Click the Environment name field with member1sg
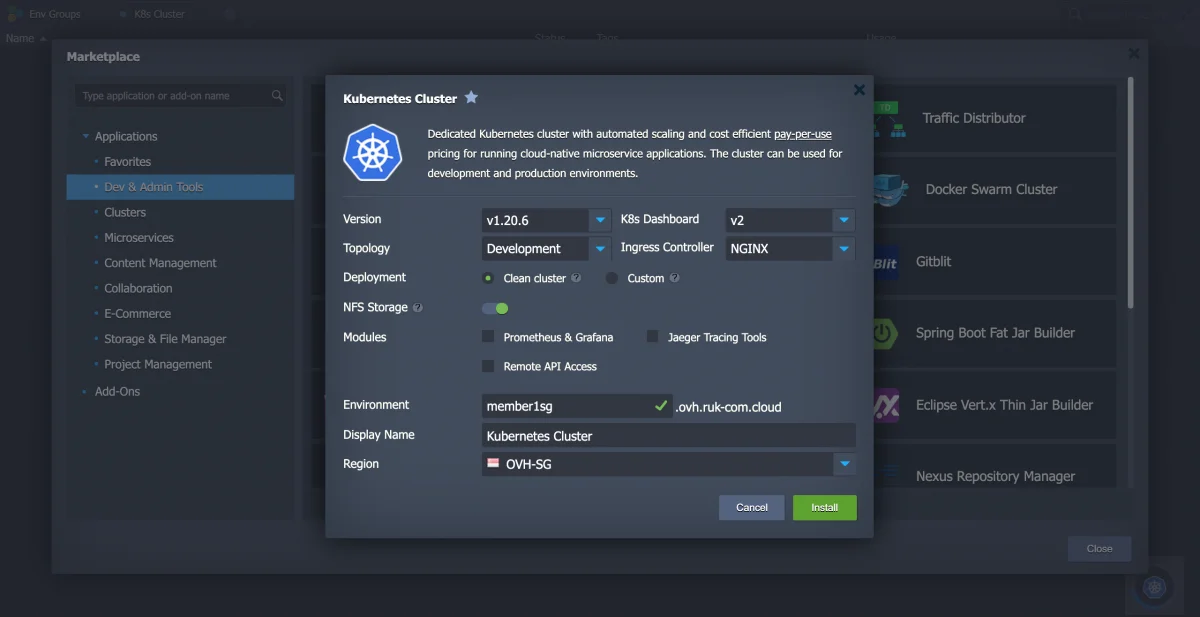 (576, 406)
